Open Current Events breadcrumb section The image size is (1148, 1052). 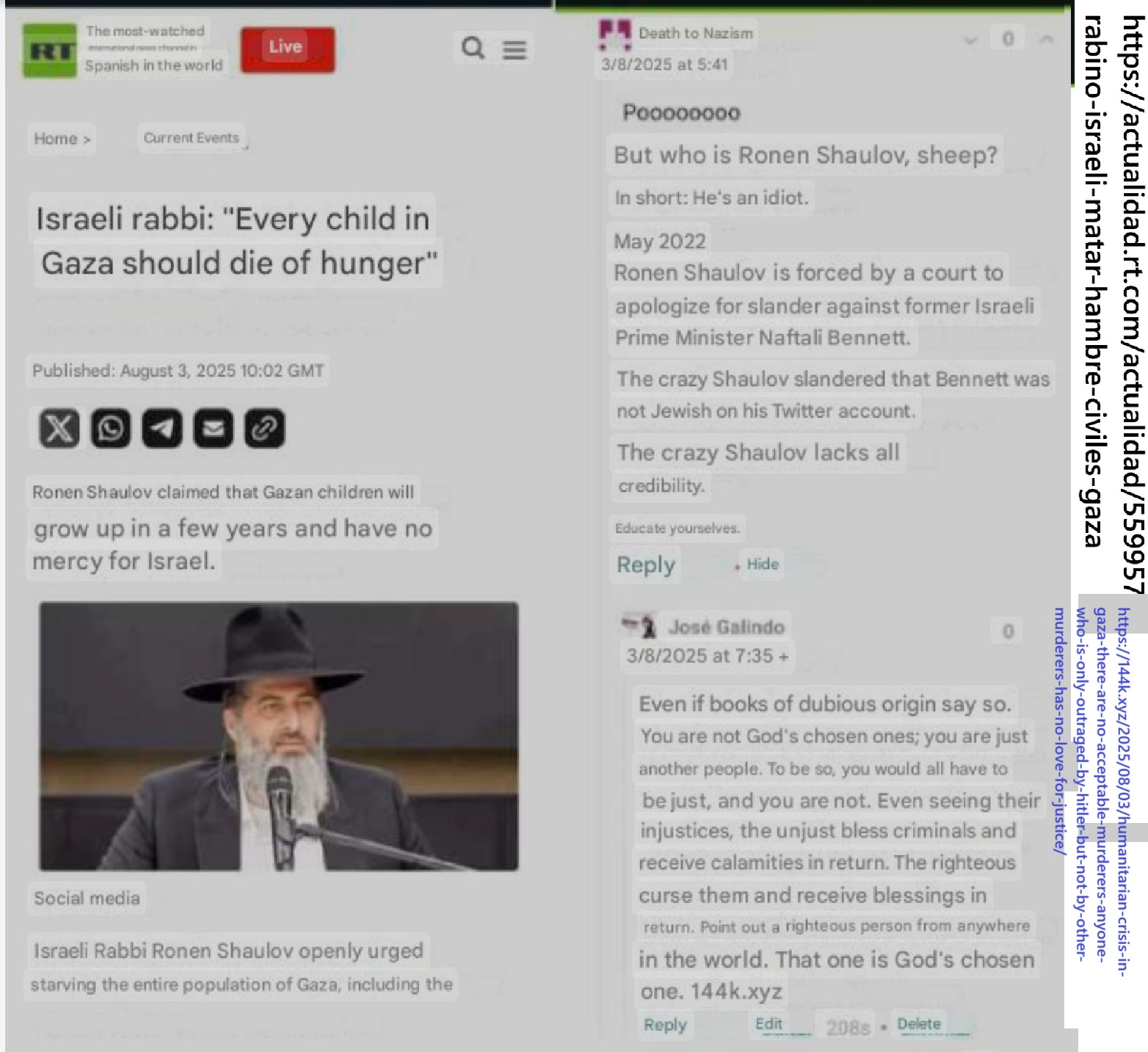tap(191, 138)
